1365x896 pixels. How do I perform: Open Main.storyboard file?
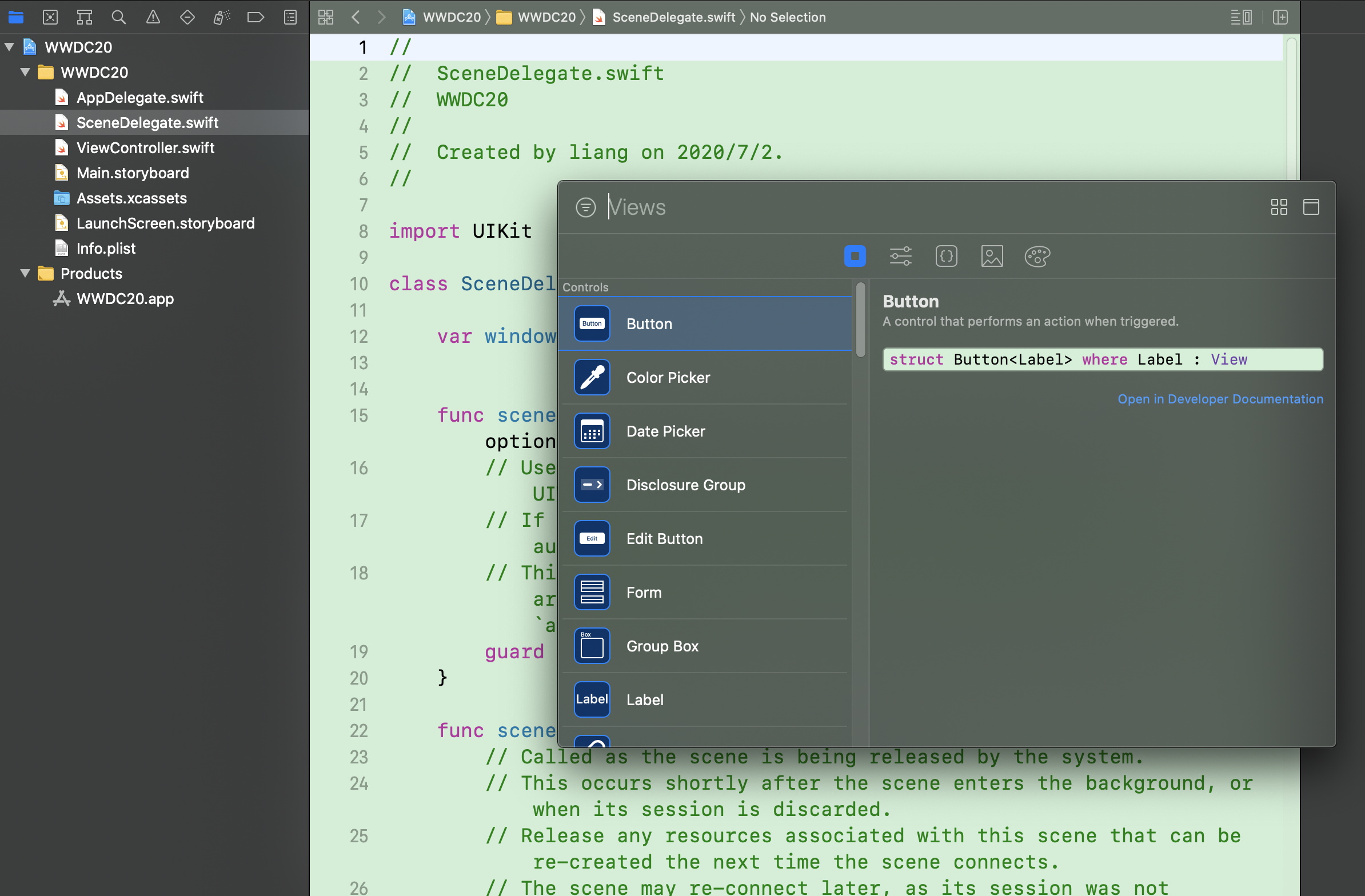point(133,173)
